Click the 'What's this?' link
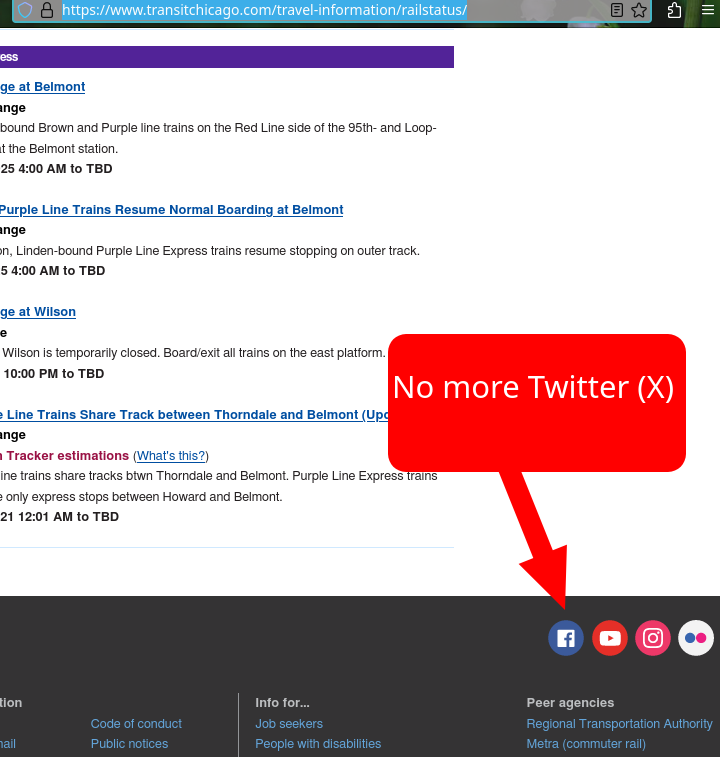The width and height of the screenshot is (720, 757). pos(171,456)
